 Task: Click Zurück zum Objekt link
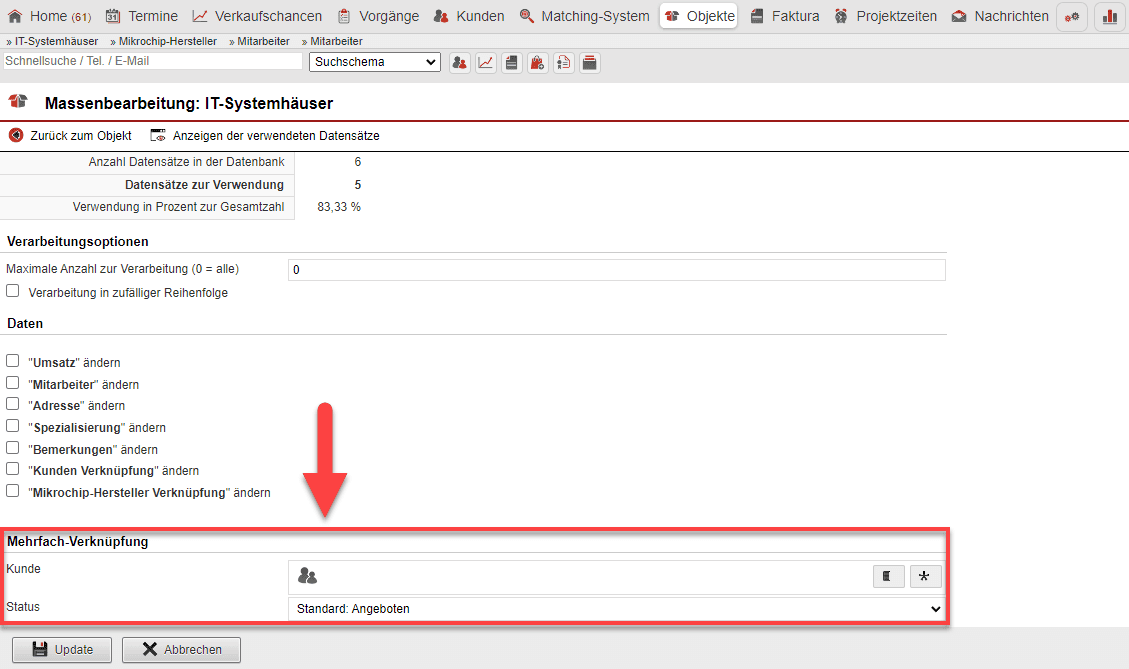71,135
